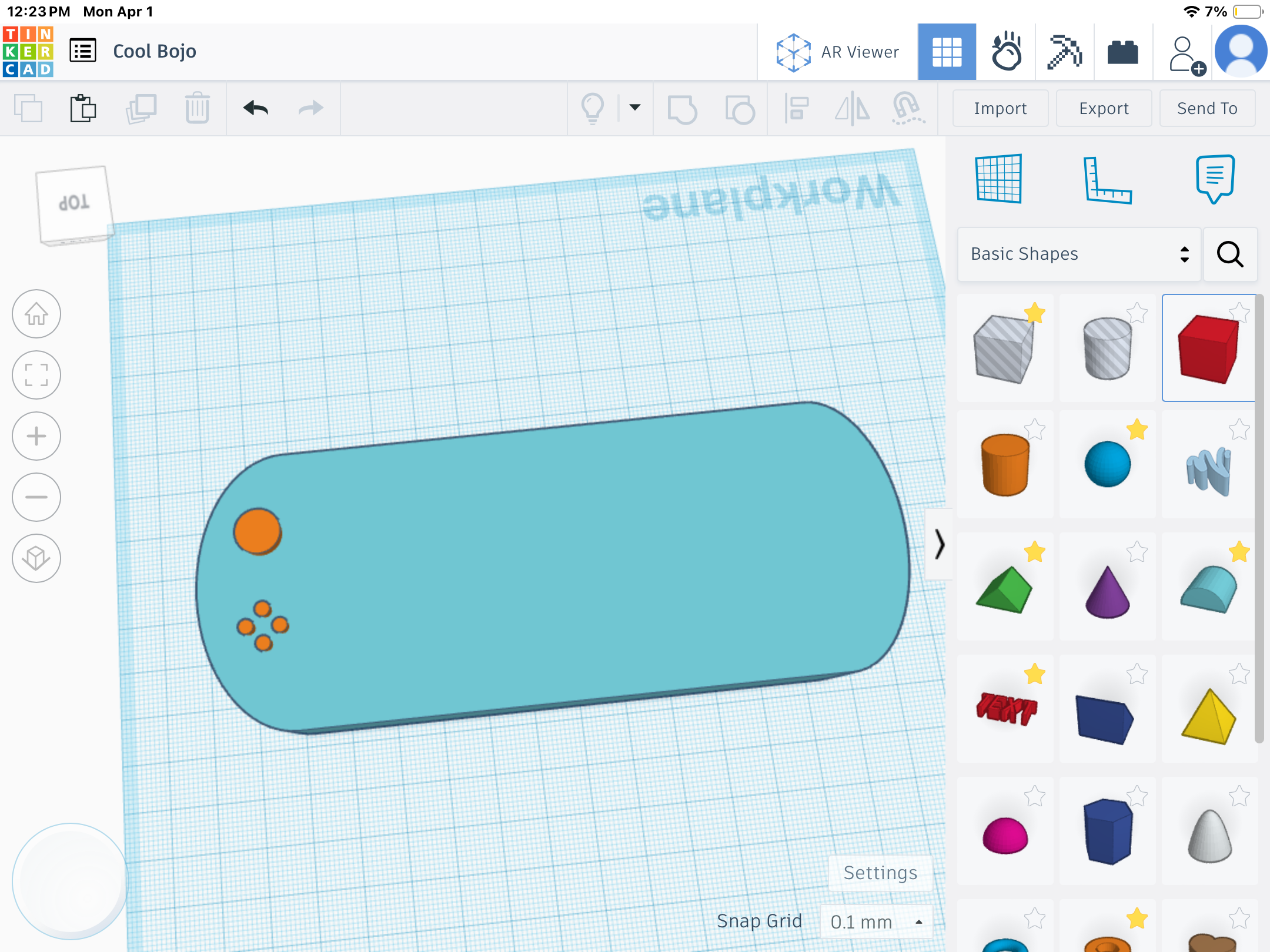Viewport: 1270px width, 952px height.
Task: Open workplane Settings
Action: 880,873
